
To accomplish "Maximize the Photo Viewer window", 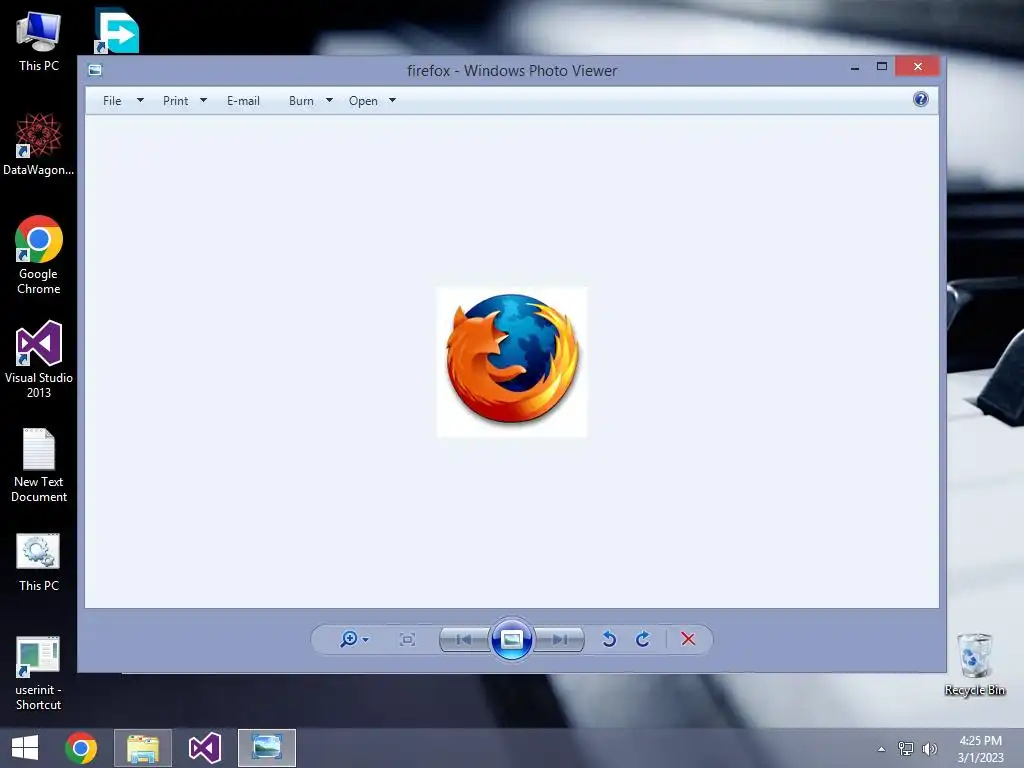I will point(882,67).
